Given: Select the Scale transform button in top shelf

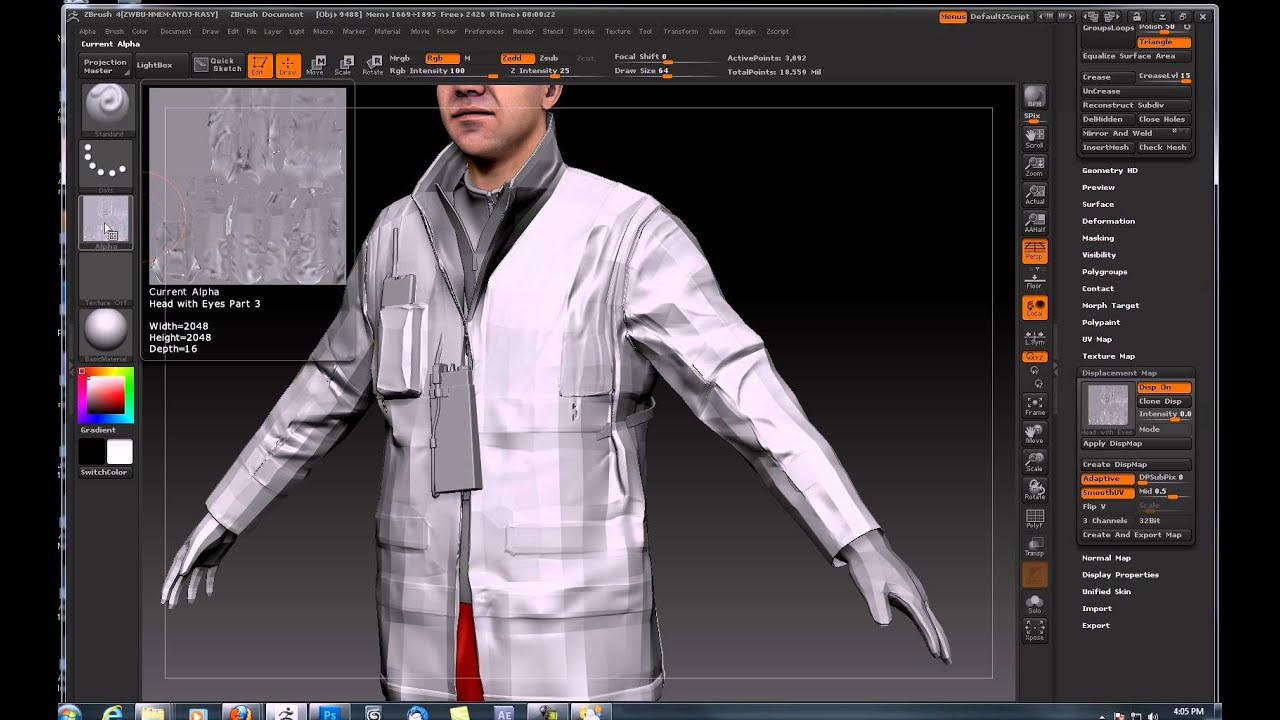Looking at the screenshot, I should [344, 66].
